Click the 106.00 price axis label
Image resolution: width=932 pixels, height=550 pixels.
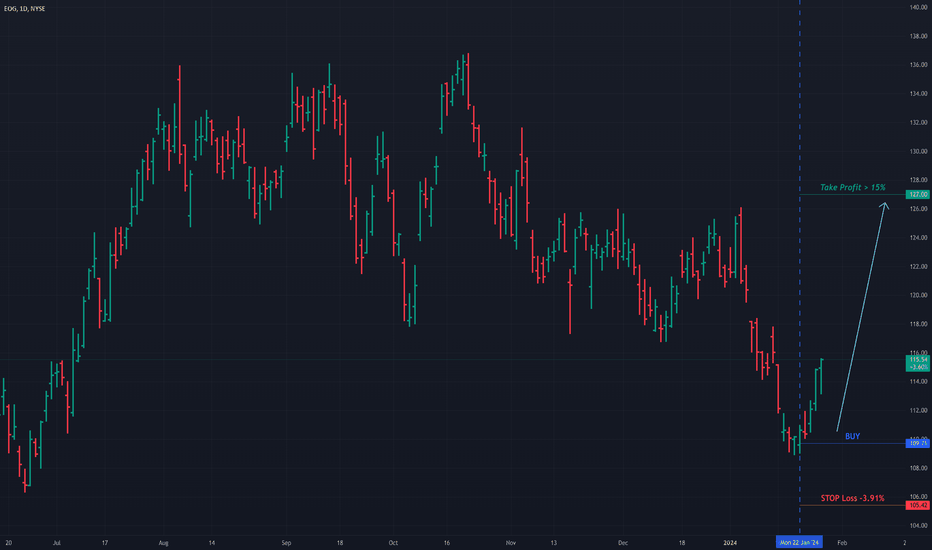coord(918,496)
